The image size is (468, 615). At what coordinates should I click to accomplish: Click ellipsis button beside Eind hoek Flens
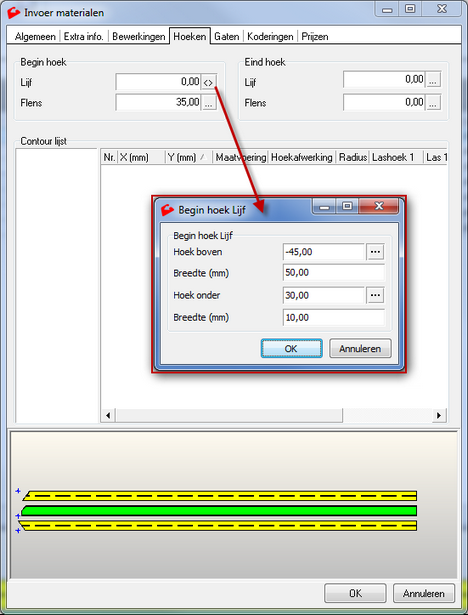pyautogui.click(x=433, y=103)
